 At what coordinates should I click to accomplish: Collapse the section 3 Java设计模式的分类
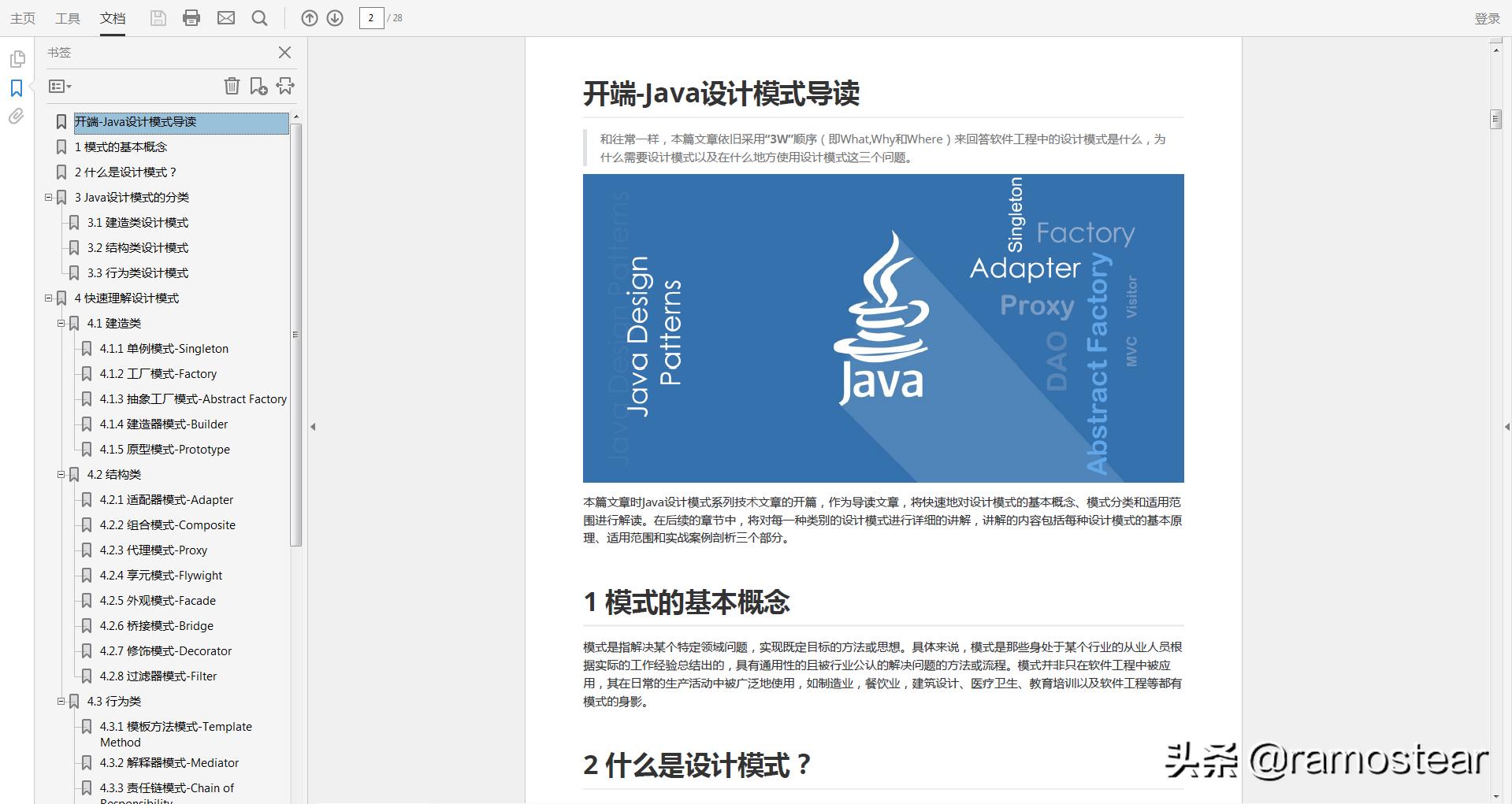tap(47, 197)
